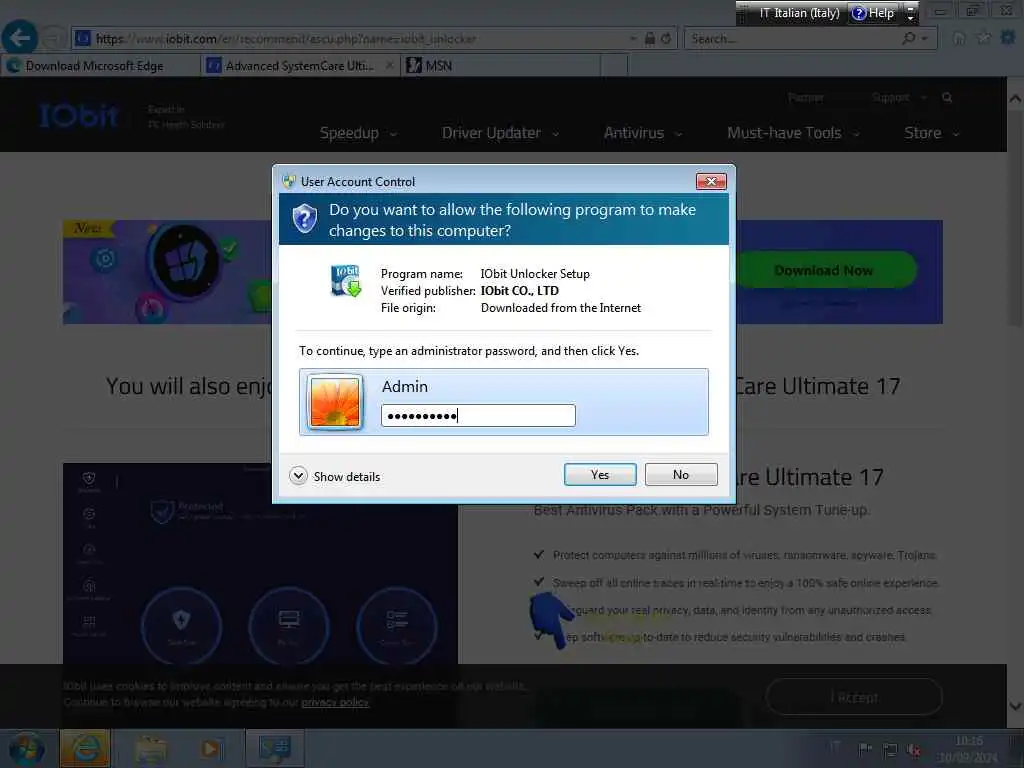Open the Speedup menu on IObit site

(358, 133)
